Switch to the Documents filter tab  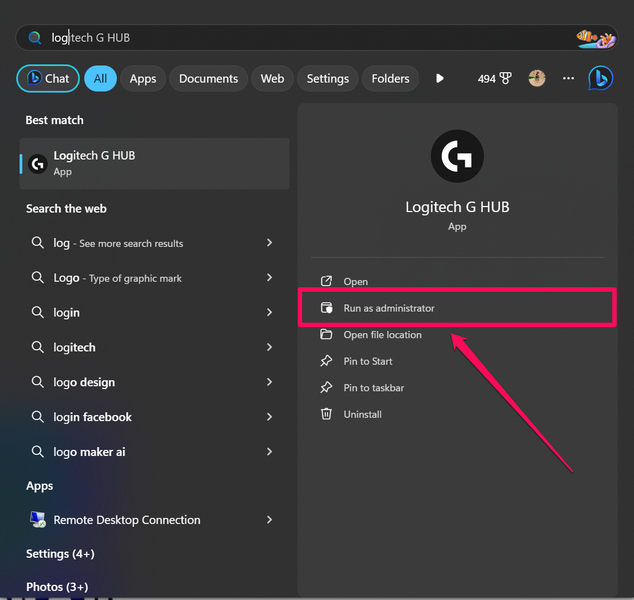click(x=208, y=78)
